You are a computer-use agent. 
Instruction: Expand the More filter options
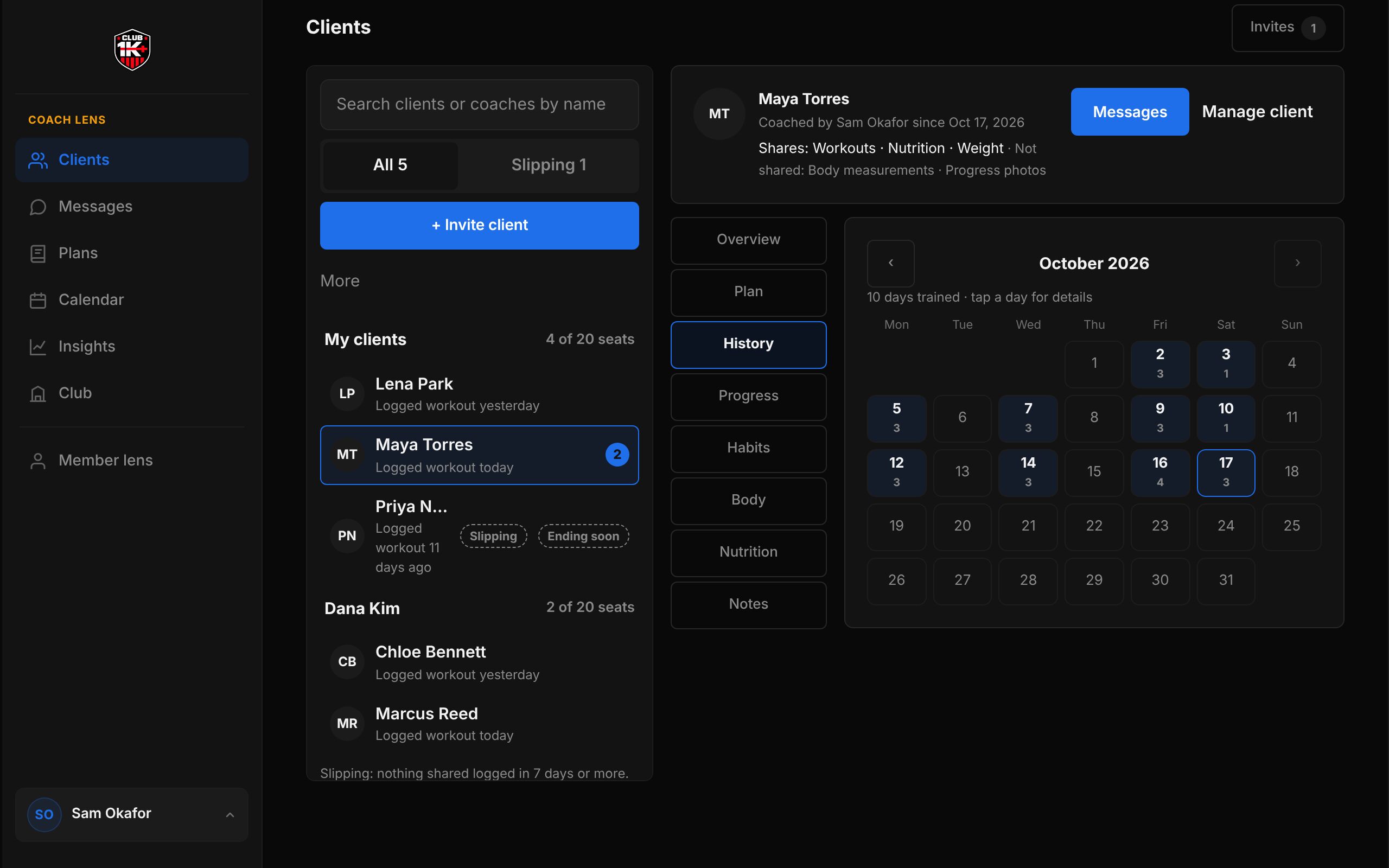click(340, 280)
